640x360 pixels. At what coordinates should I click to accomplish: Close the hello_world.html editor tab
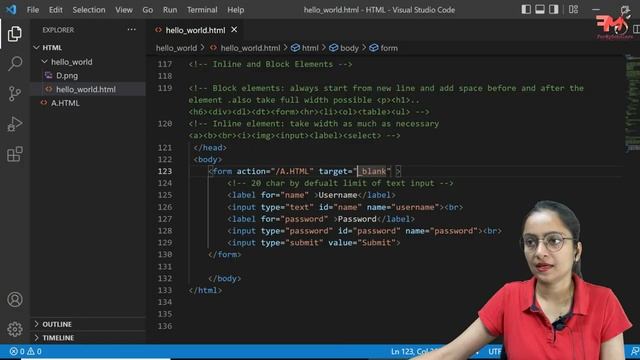234,30
